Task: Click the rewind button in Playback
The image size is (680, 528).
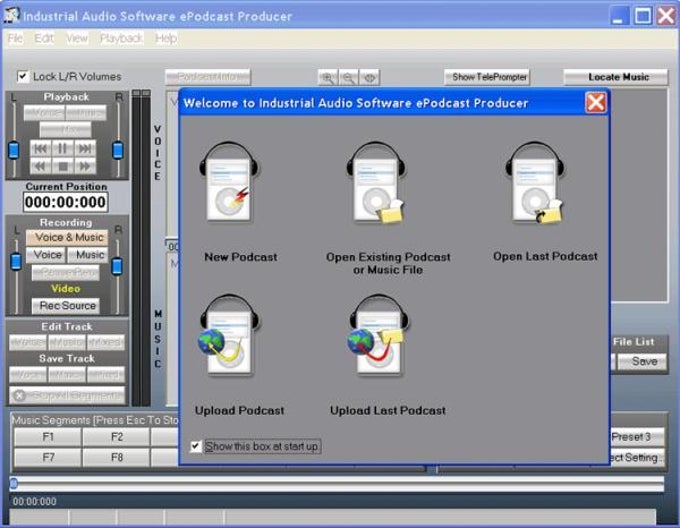Action: click(40, 166)
